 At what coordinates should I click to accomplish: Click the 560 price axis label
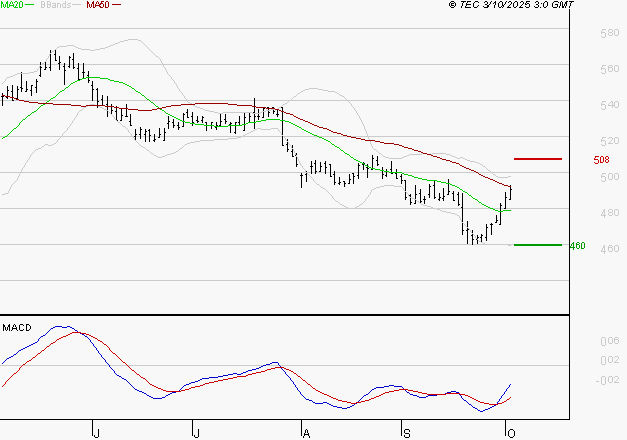point(610,69)
